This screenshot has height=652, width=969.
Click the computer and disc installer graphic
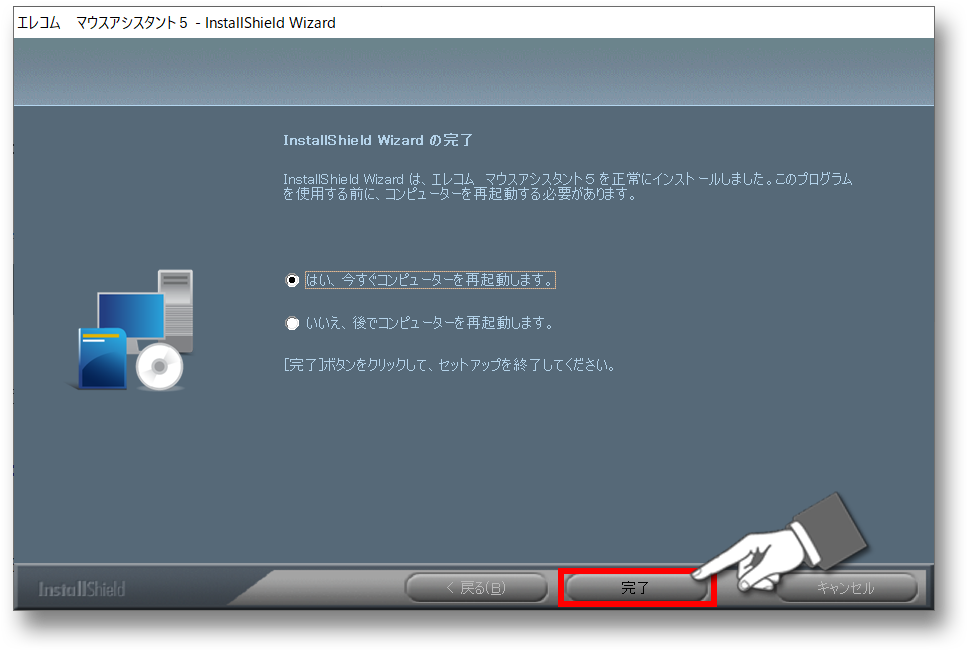[x=131, y=330]
